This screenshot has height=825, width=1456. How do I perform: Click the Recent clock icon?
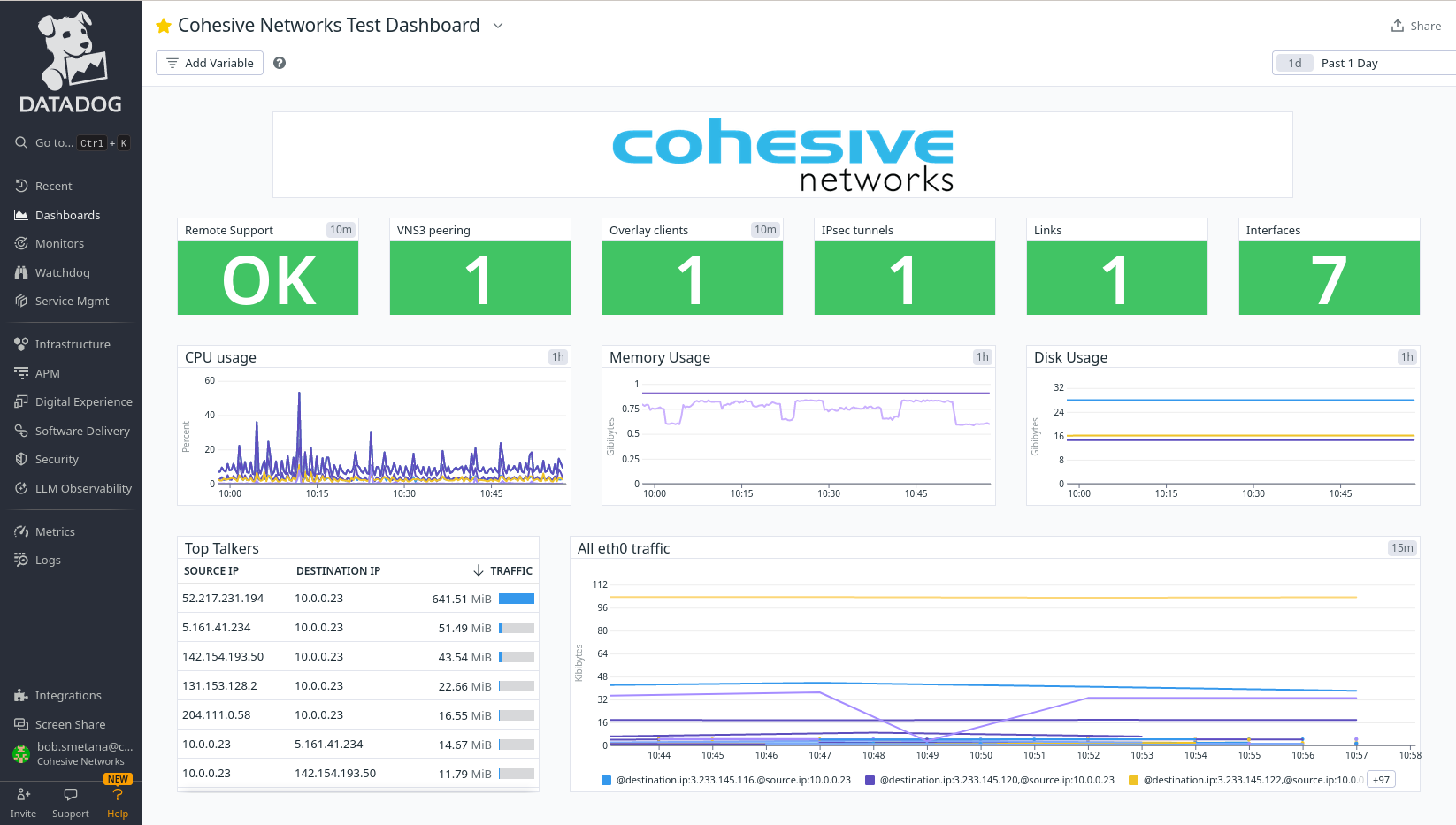click(21, 186)
